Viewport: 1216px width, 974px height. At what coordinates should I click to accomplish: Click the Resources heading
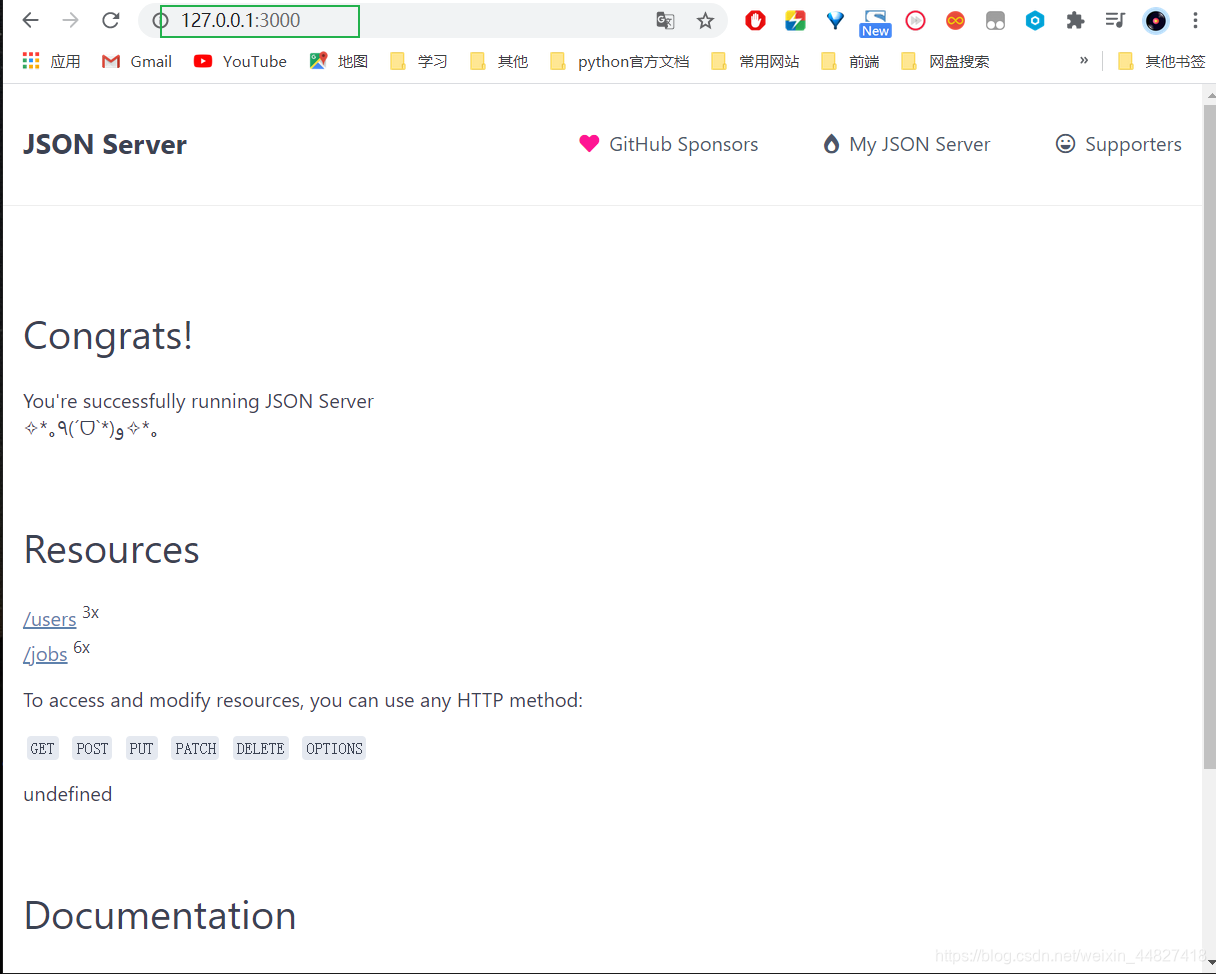click(x=111, y=550)
